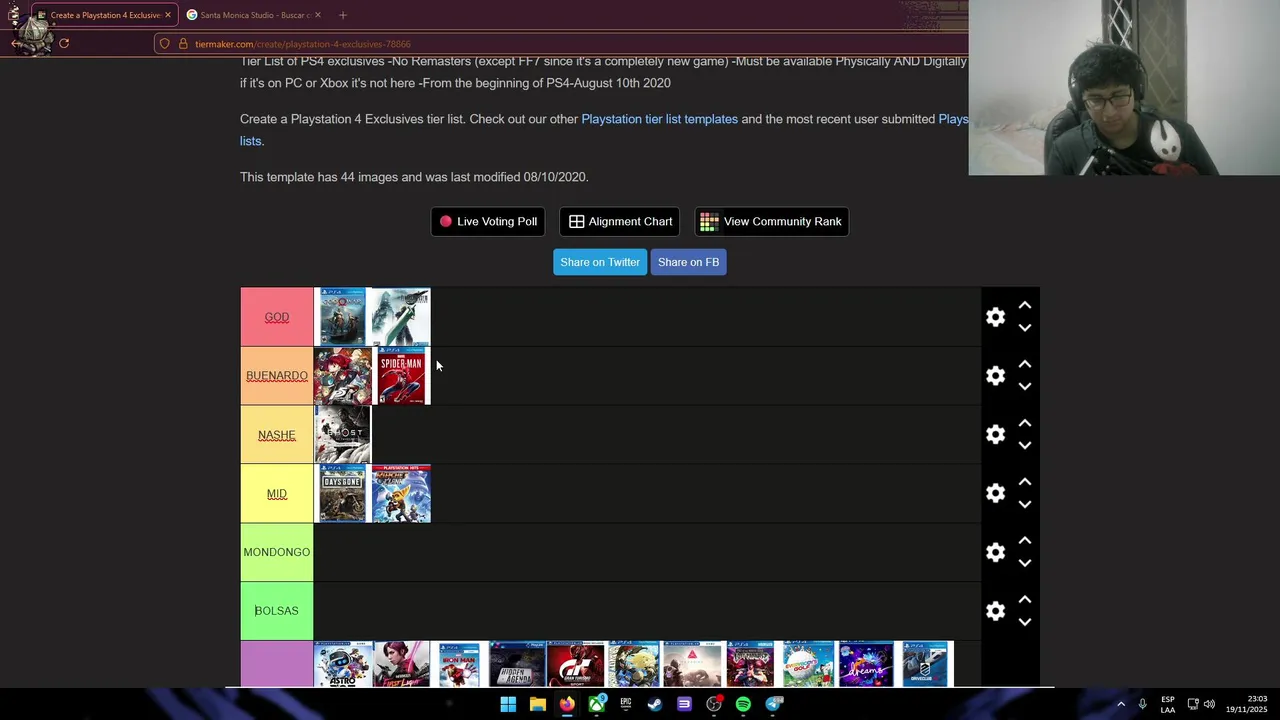This screenshot has width=1280, height=720.
Task: Move MONDONGO tier row up
Action: pos(1025,540)
